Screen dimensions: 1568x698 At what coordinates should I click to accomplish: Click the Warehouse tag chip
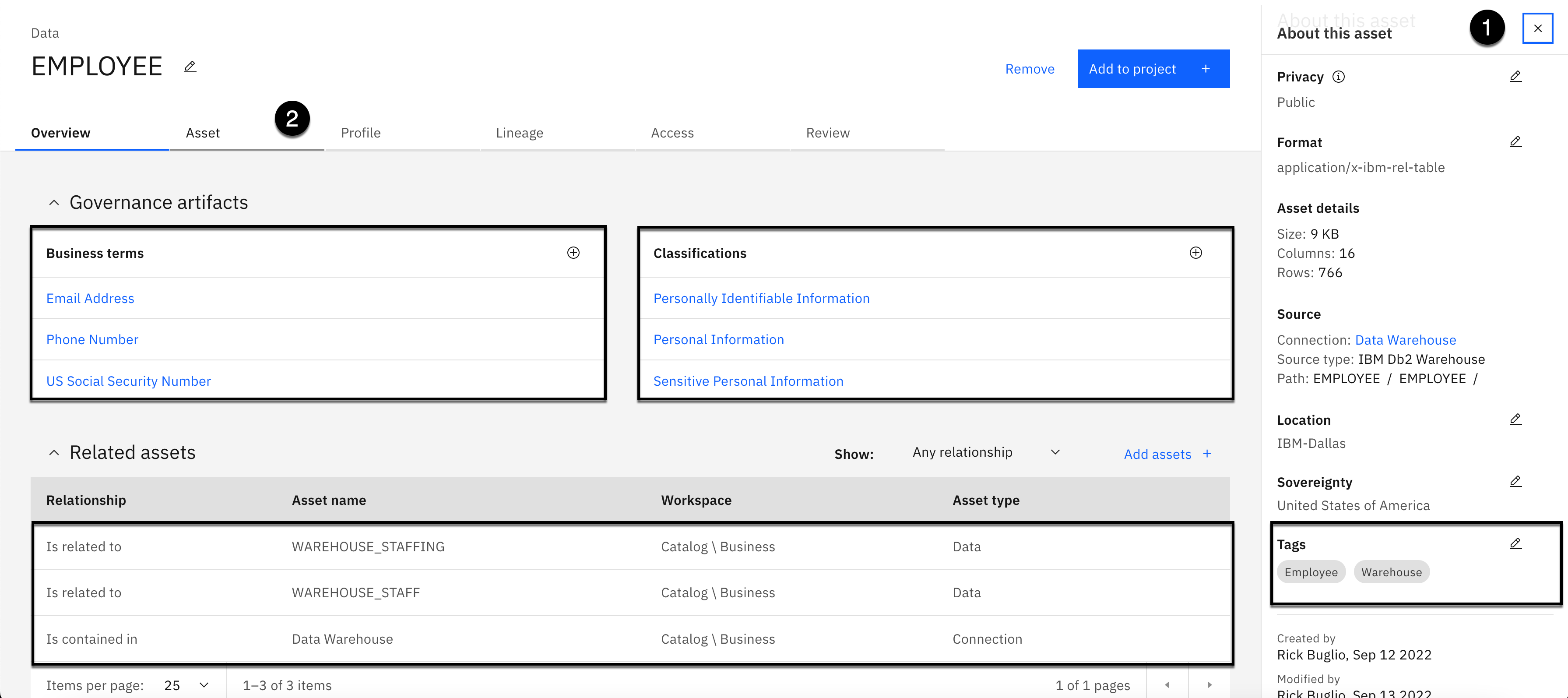[x=1391, y=572]
